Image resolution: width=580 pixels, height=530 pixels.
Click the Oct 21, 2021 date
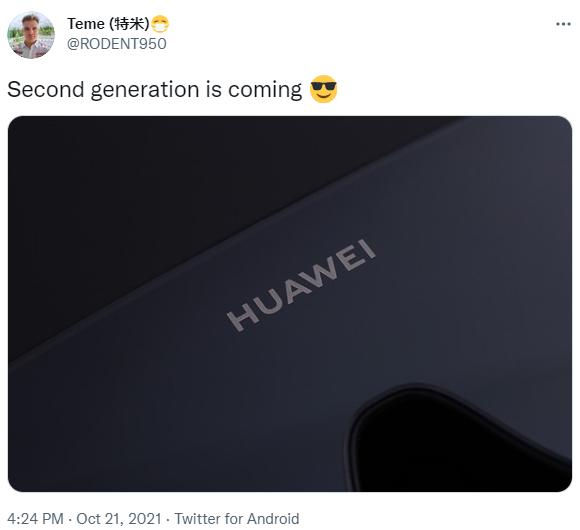119,519
